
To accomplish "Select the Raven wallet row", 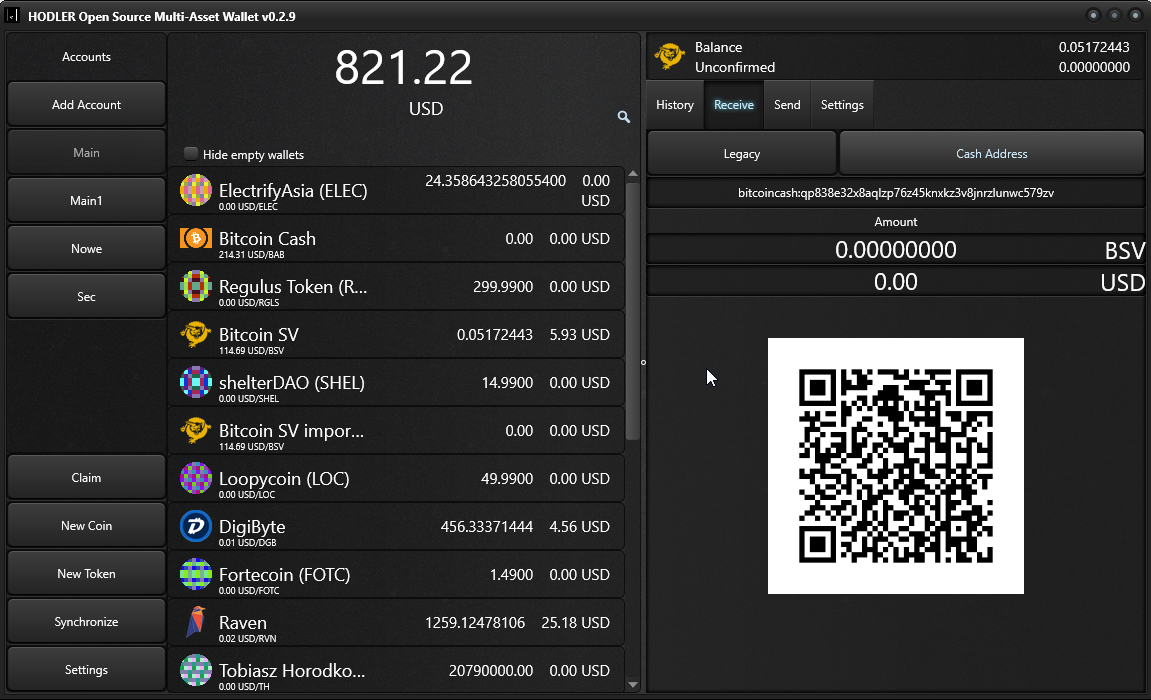I will pos(396,622).
